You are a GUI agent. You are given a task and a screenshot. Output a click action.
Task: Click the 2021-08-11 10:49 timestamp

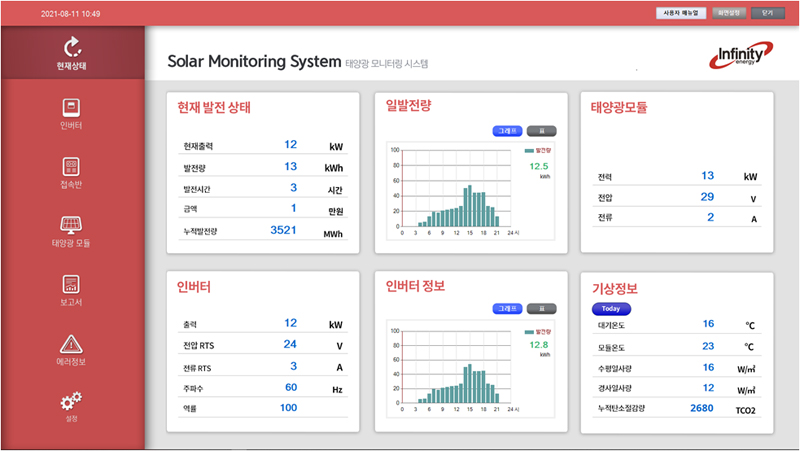(x=70, y=14)
